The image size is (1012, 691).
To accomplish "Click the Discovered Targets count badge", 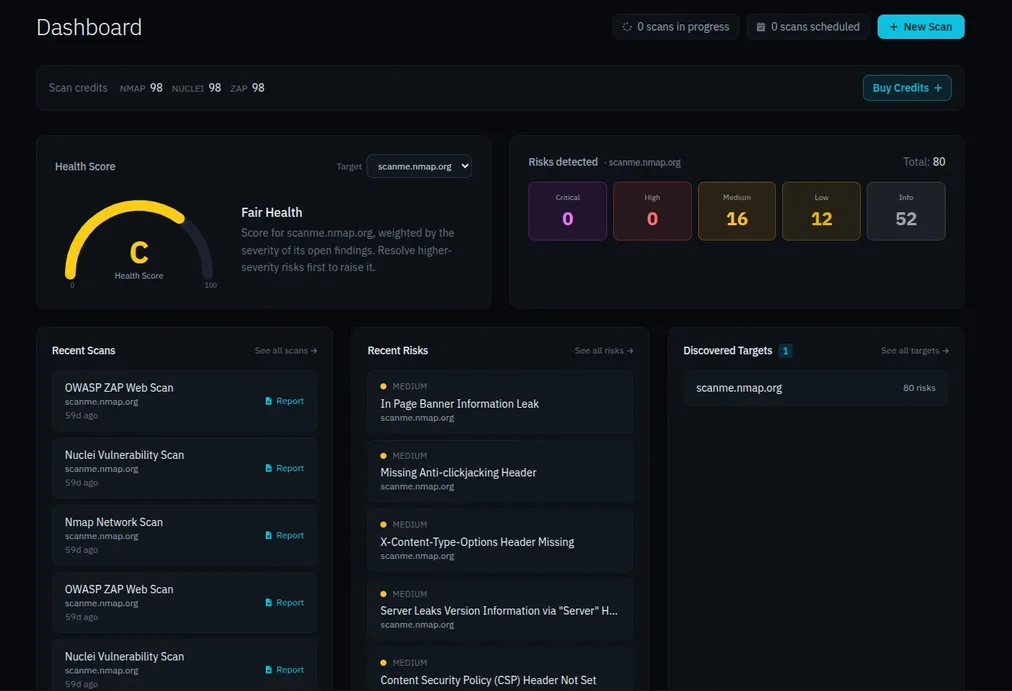I will click(785, 350).
